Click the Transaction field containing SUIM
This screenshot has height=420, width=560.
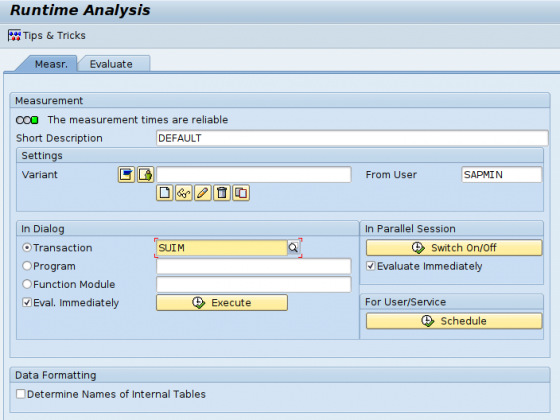click(221, 248)
